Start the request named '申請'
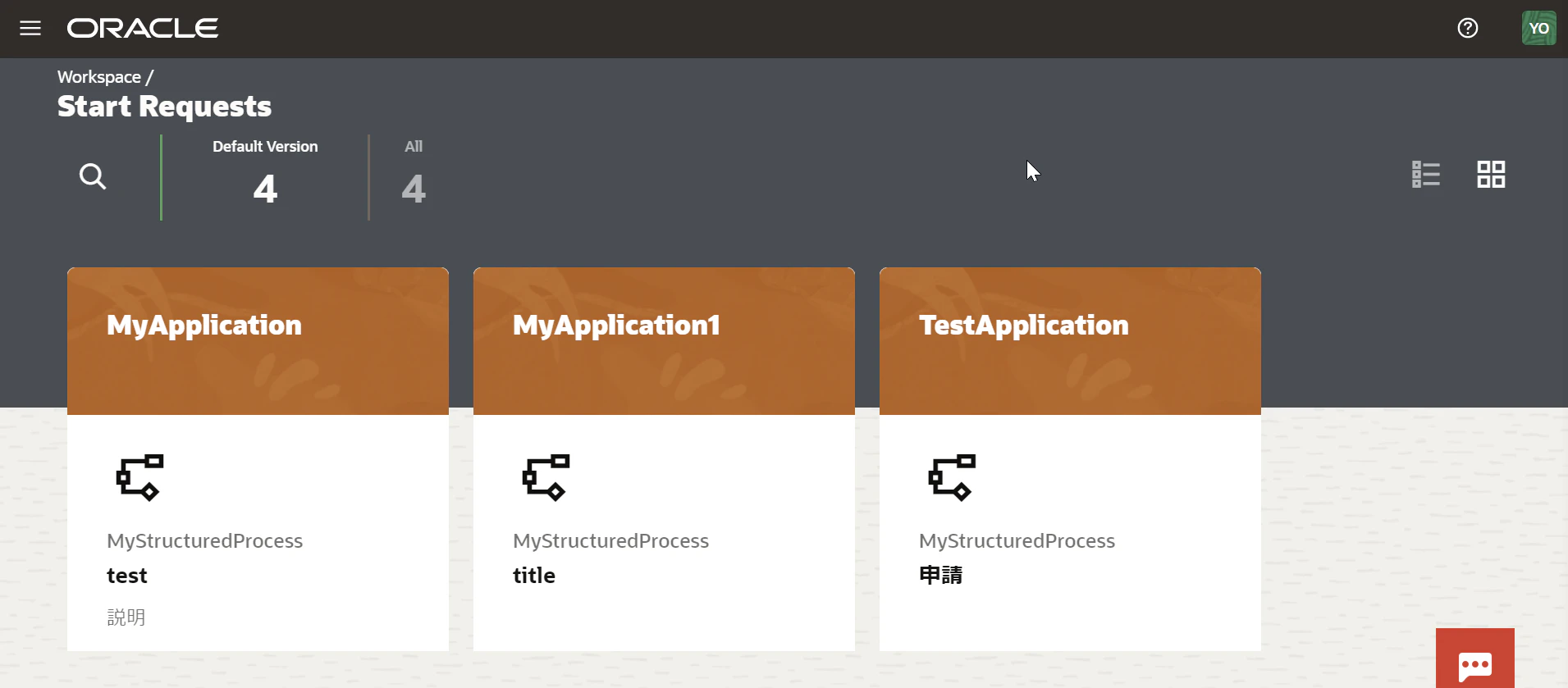Screen dimensions: 1568x688 click(941, 576)
